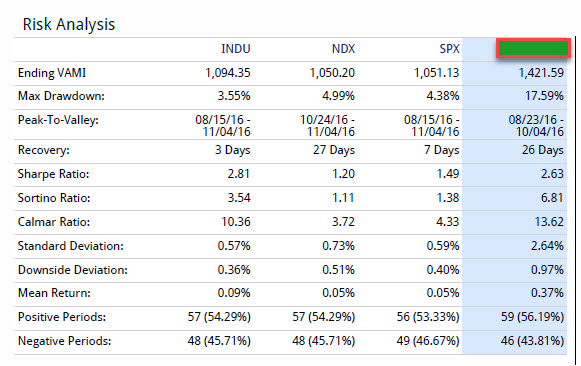Click the INDU Sharpe Ratio 2.81 cell

point(239,174)
